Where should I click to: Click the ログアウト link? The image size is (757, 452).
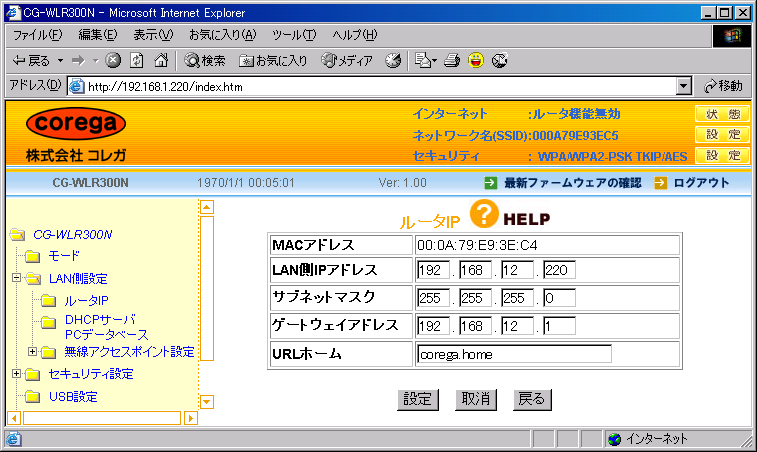(701, 183)
